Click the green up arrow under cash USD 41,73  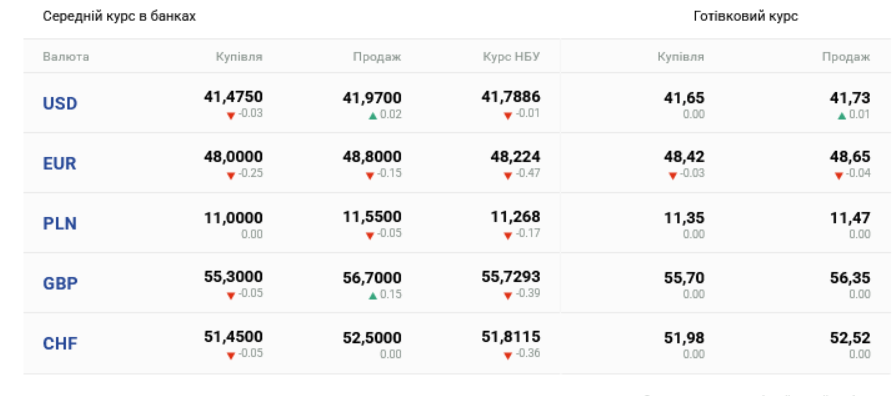click(842, 116)
